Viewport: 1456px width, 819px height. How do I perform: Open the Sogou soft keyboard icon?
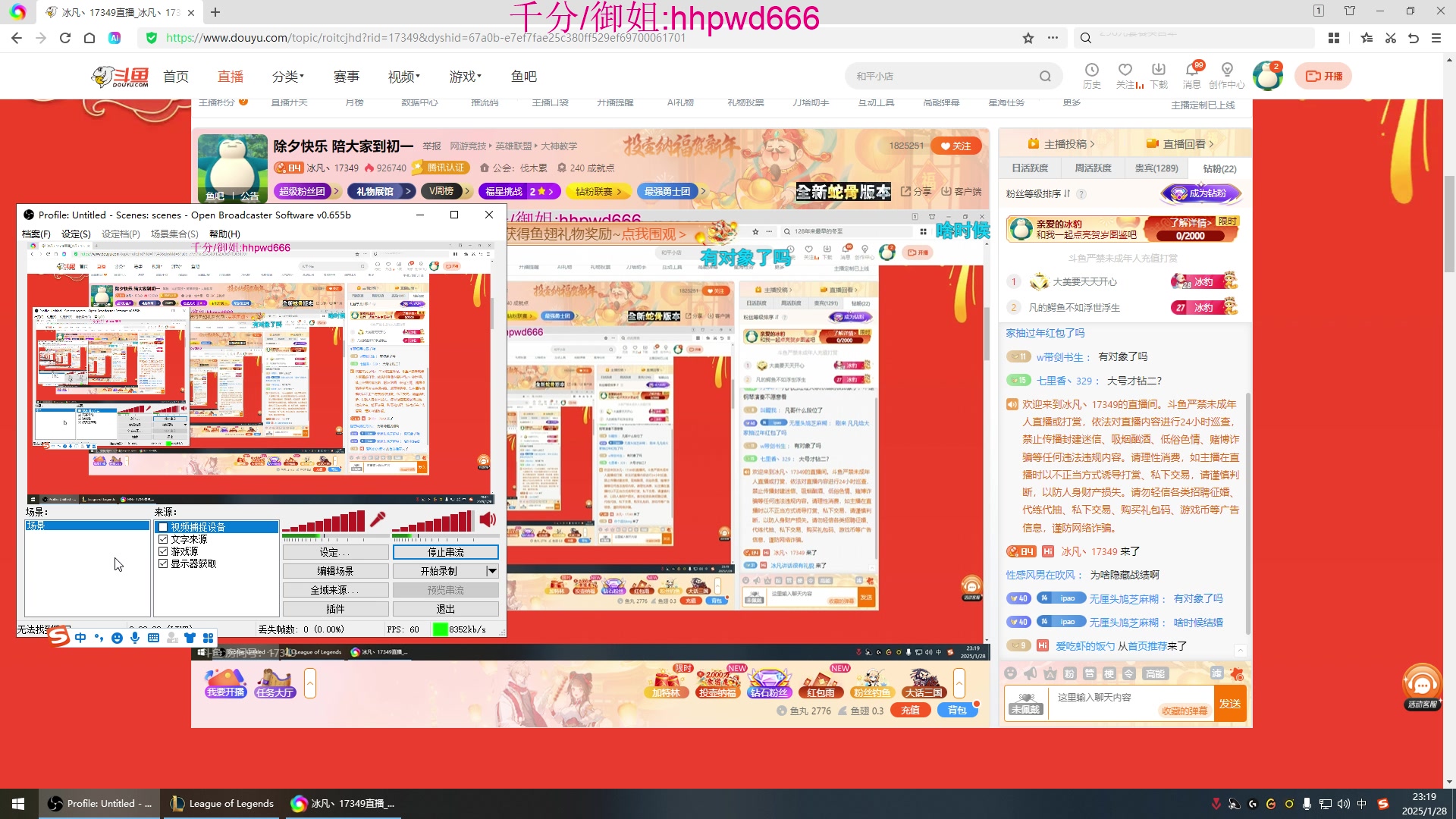pyautogui.click(x=153, y=638)
